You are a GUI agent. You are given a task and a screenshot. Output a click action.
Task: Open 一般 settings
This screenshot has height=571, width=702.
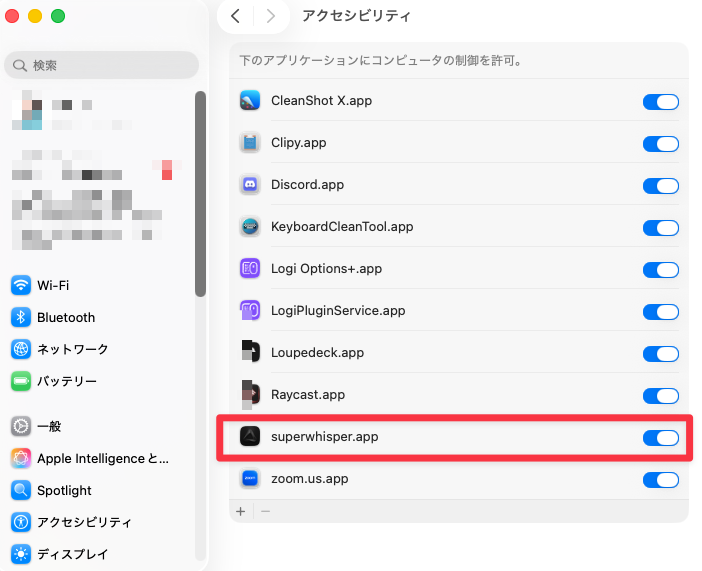point(49,426)
